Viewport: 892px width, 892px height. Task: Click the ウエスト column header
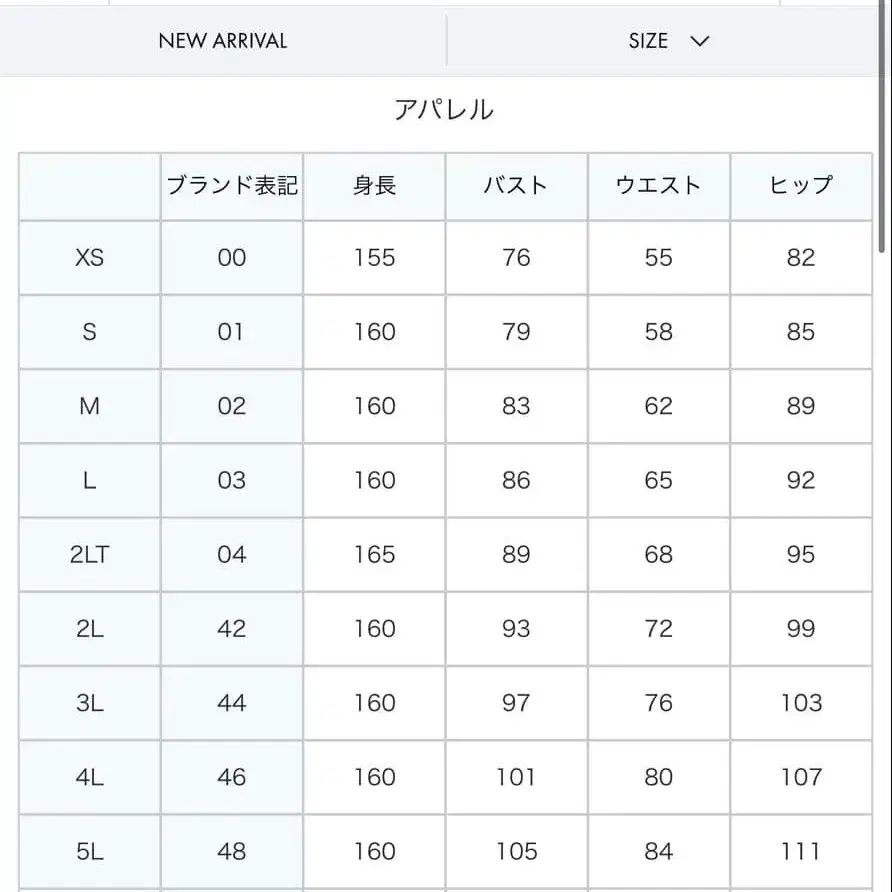tap(658, 187)
